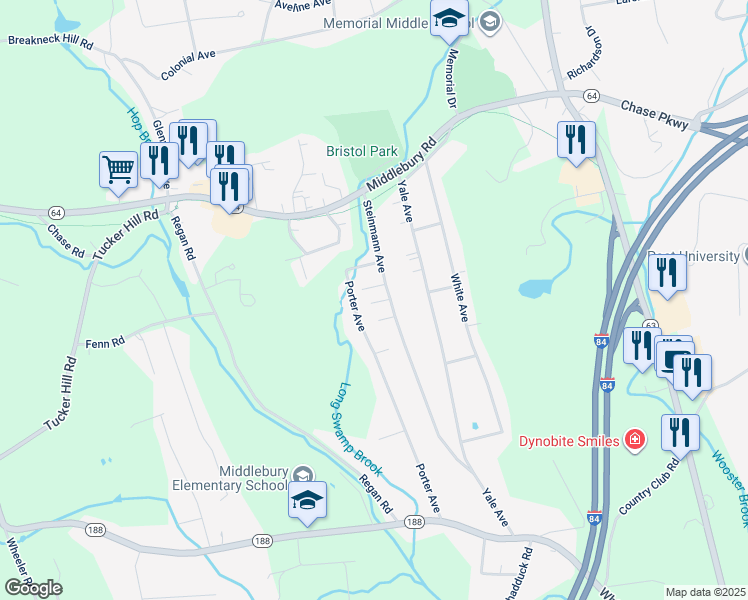Select the Route 64 shield on Chase Pkwy
The image size is (748, 600).
[x=592, y=96]
